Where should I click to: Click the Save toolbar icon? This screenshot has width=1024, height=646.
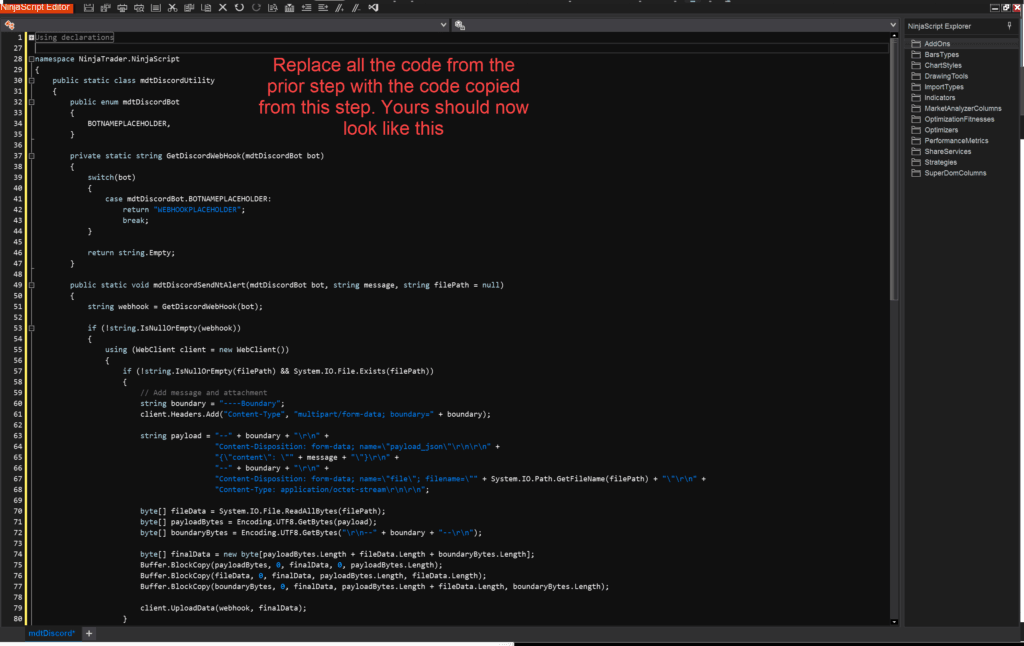pos(89,8)
